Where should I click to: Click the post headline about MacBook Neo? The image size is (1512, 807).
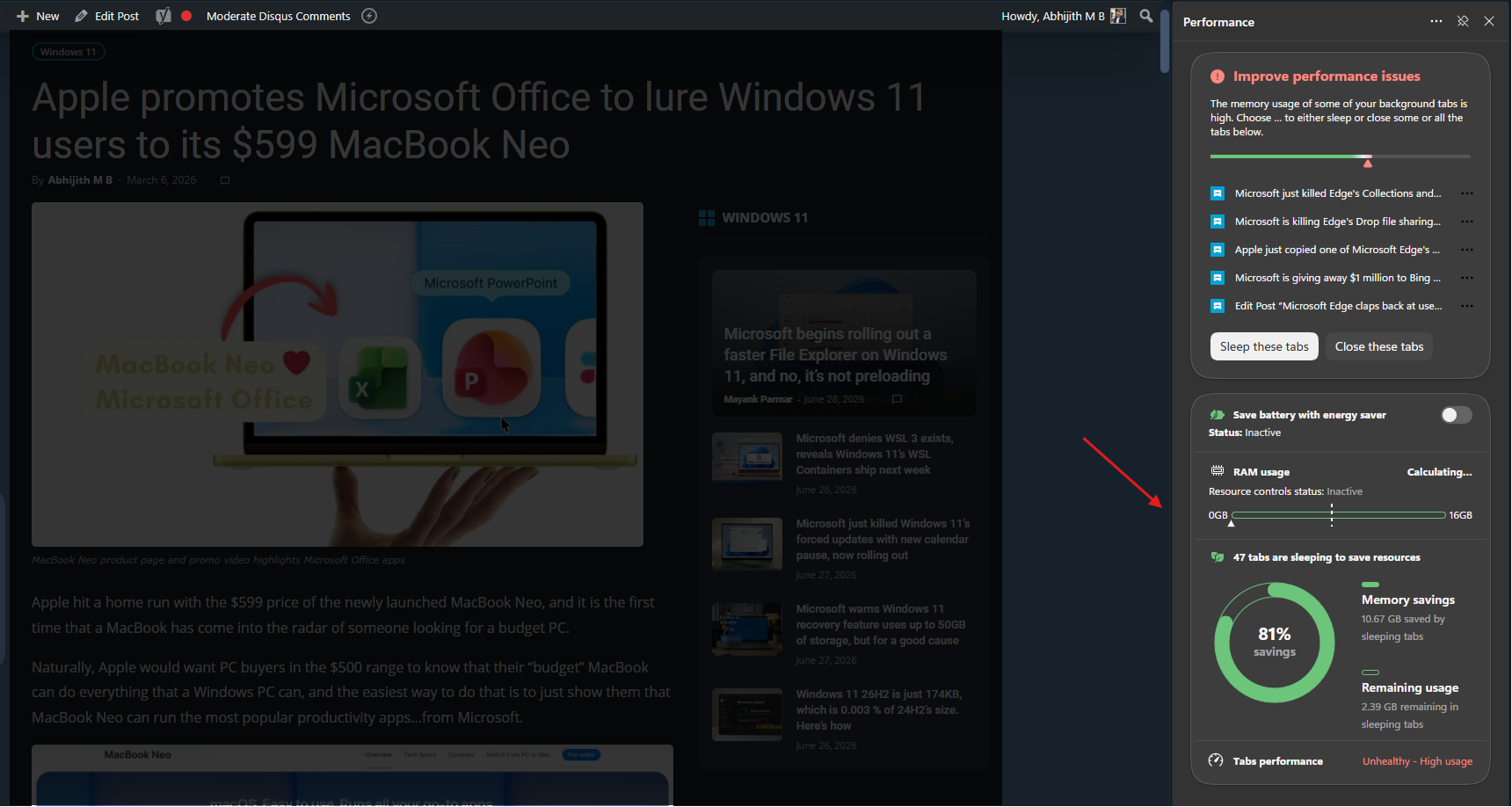pyautogui.click(x=479, y=121)
